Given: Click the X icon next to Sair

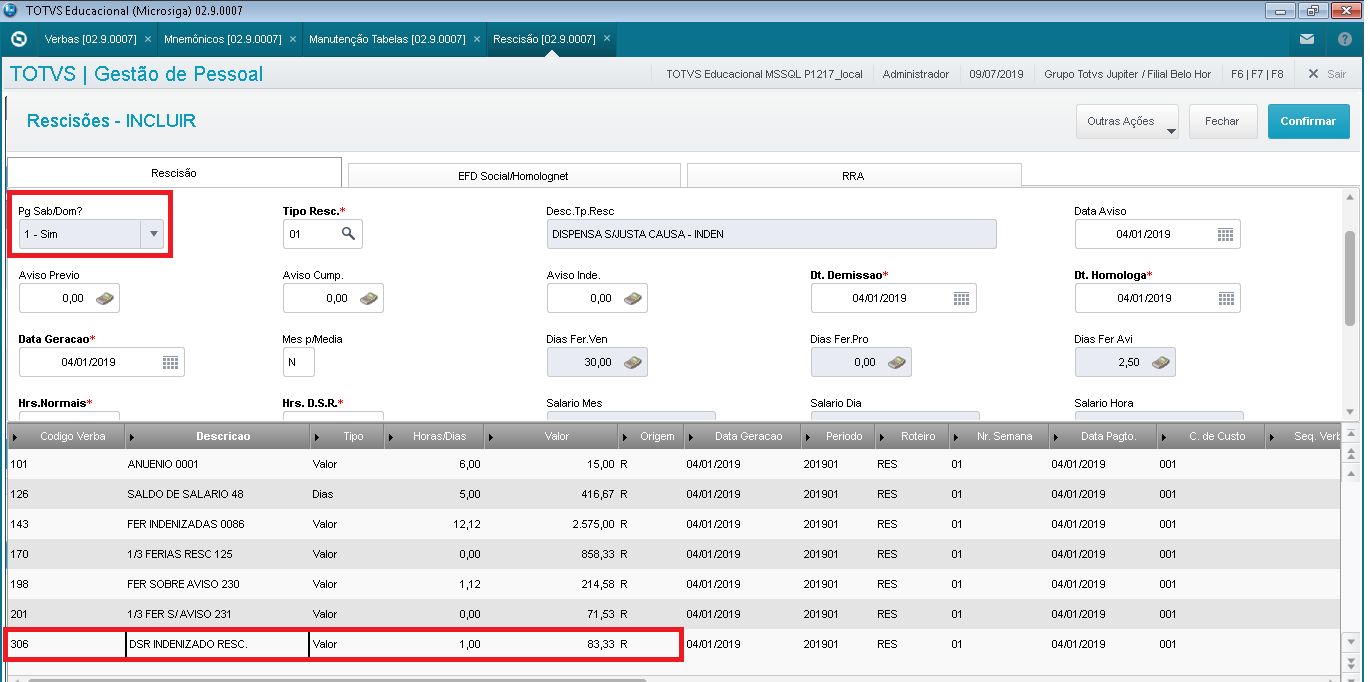Looking at the screenshot, I should [x=1313, y=74].
